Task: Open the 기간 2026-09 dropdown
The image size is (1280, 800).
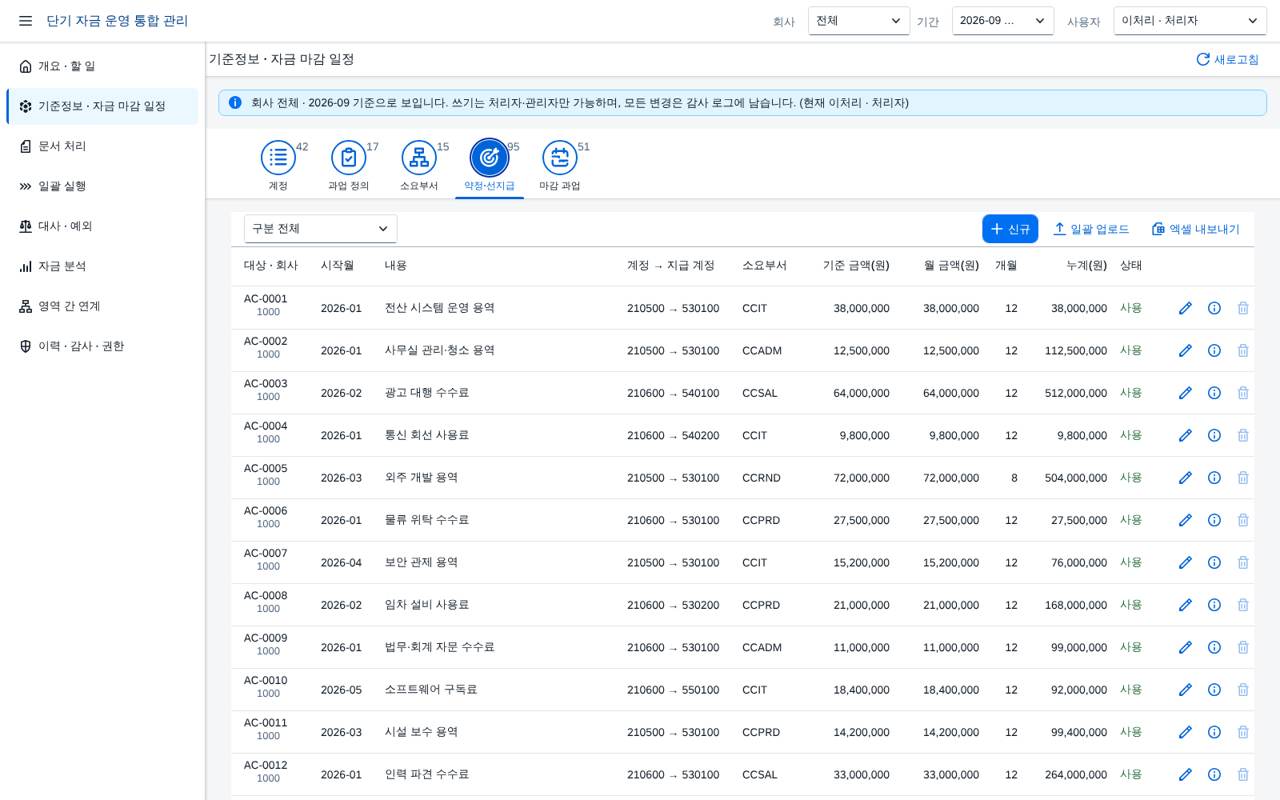Action: point(1003,21)
